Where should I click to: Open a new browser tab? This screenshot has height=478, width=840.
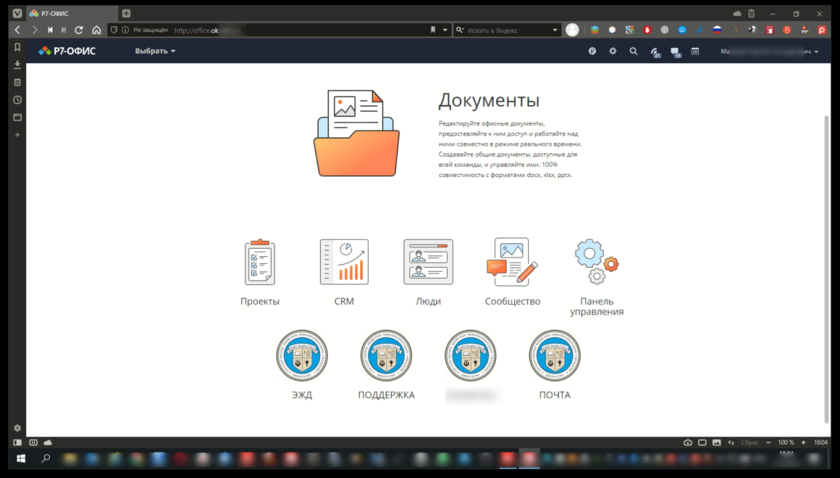pyautogui.click(x=126, y=13)
